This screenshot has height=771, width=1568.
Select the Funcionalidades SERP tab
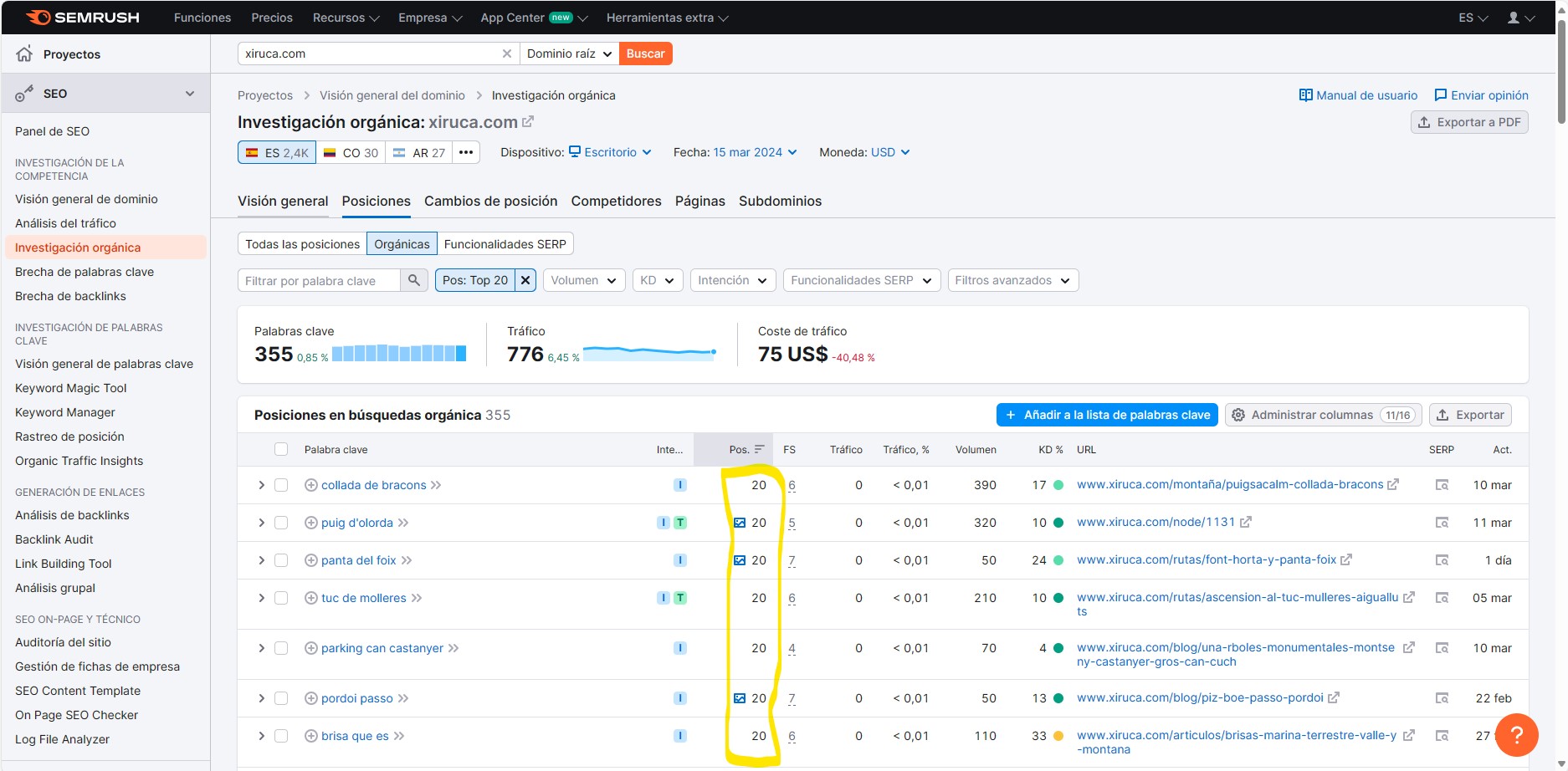pyautogui.click(x=505, y=244)
